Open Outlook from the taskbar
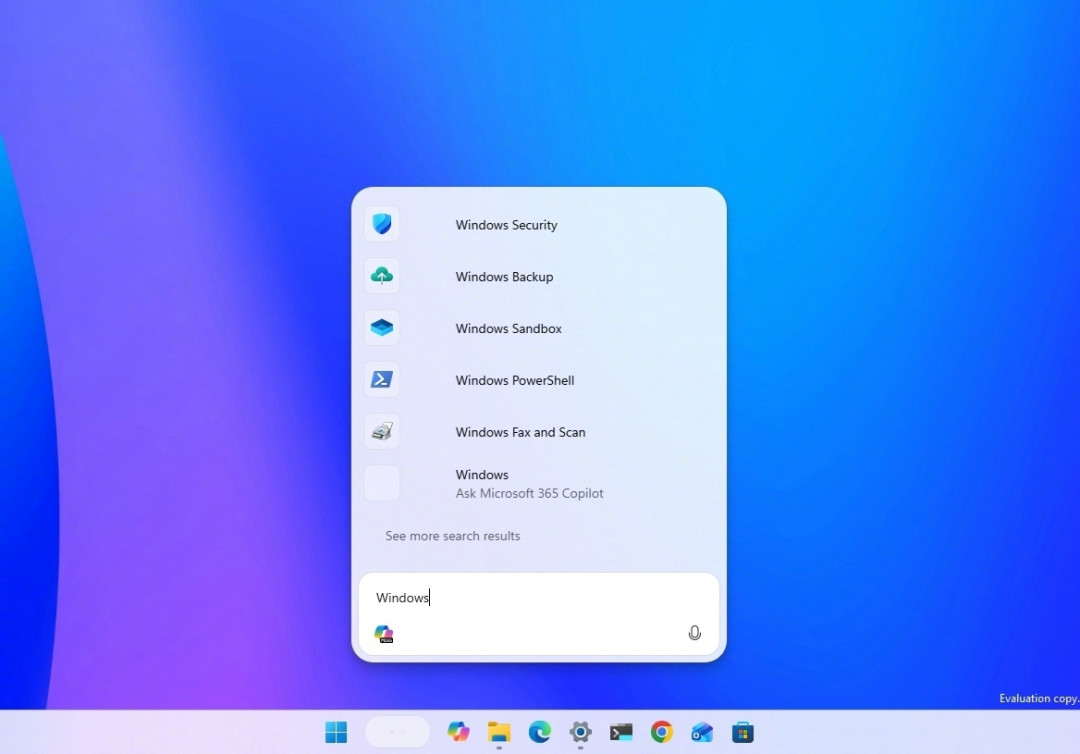 pyautogui.click(x=702, y=732)
